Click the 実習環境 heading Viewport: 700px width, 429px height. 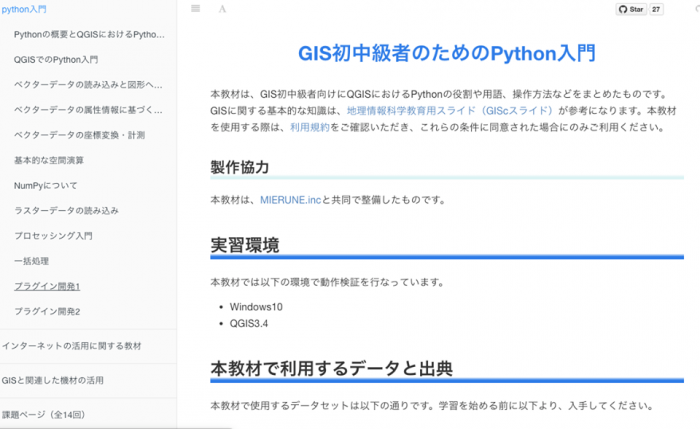(245, 245)
